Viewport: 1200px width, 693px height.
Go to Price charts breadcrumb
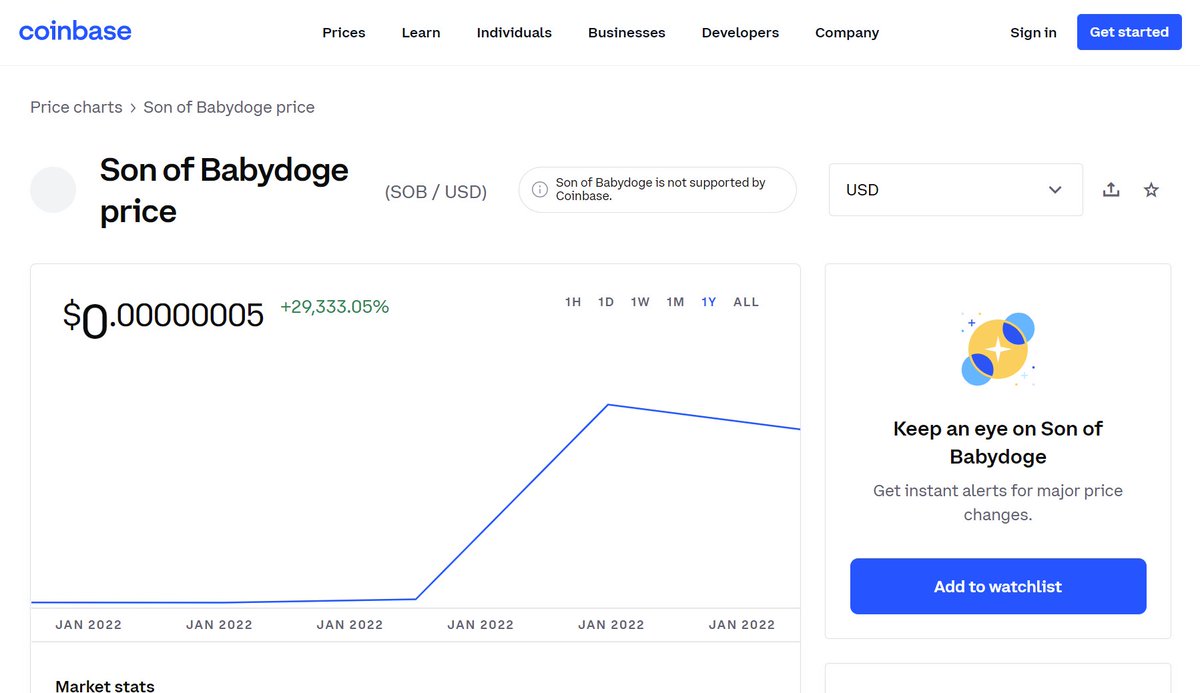[76, 107]
